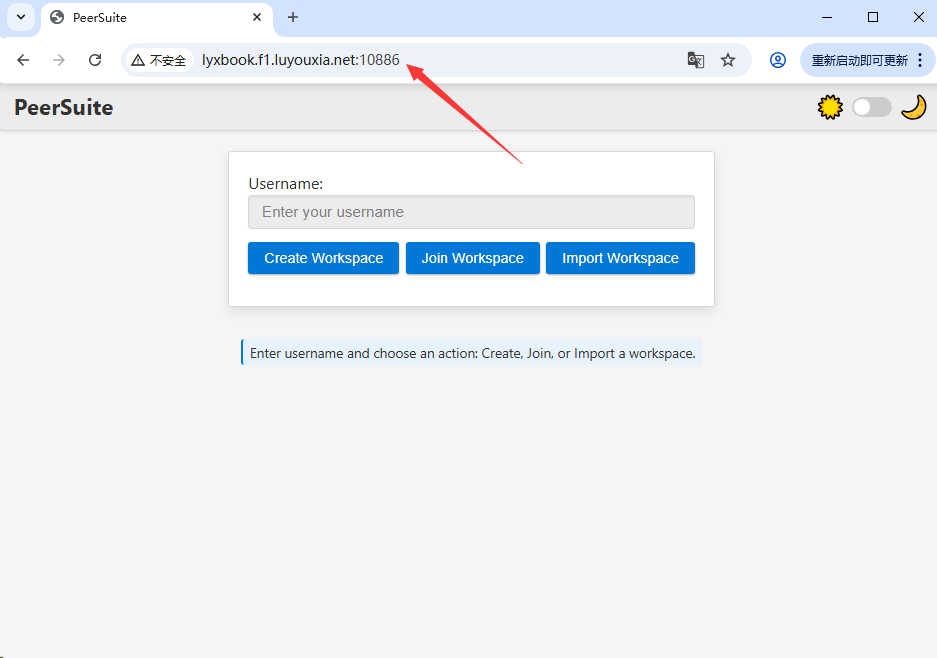The image size is (937, 658).
Task: Reload the current page
Action: coord(95,60)
